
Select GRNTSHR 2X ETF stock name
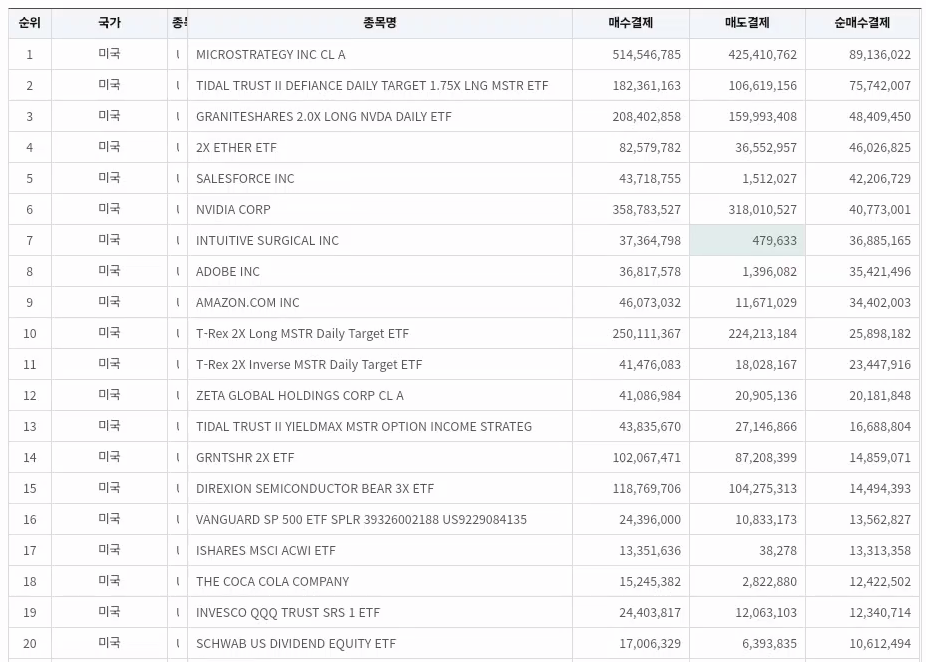coord(245,458)
